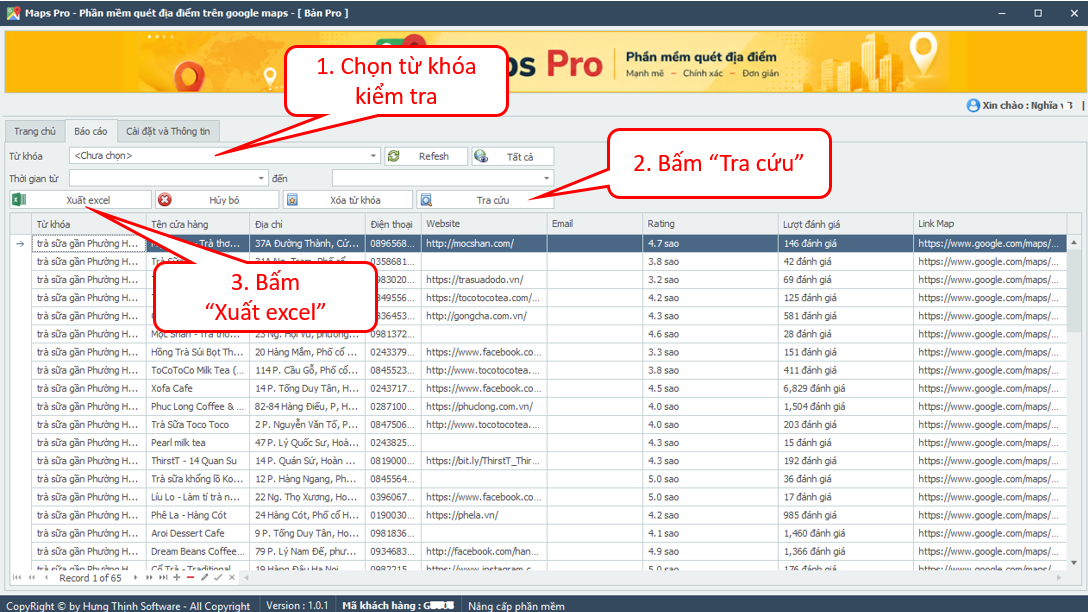The width and height of the screenshot is (1088, 612).
Task: Switch to Trang chủ tab
Action: click(35, 131)
